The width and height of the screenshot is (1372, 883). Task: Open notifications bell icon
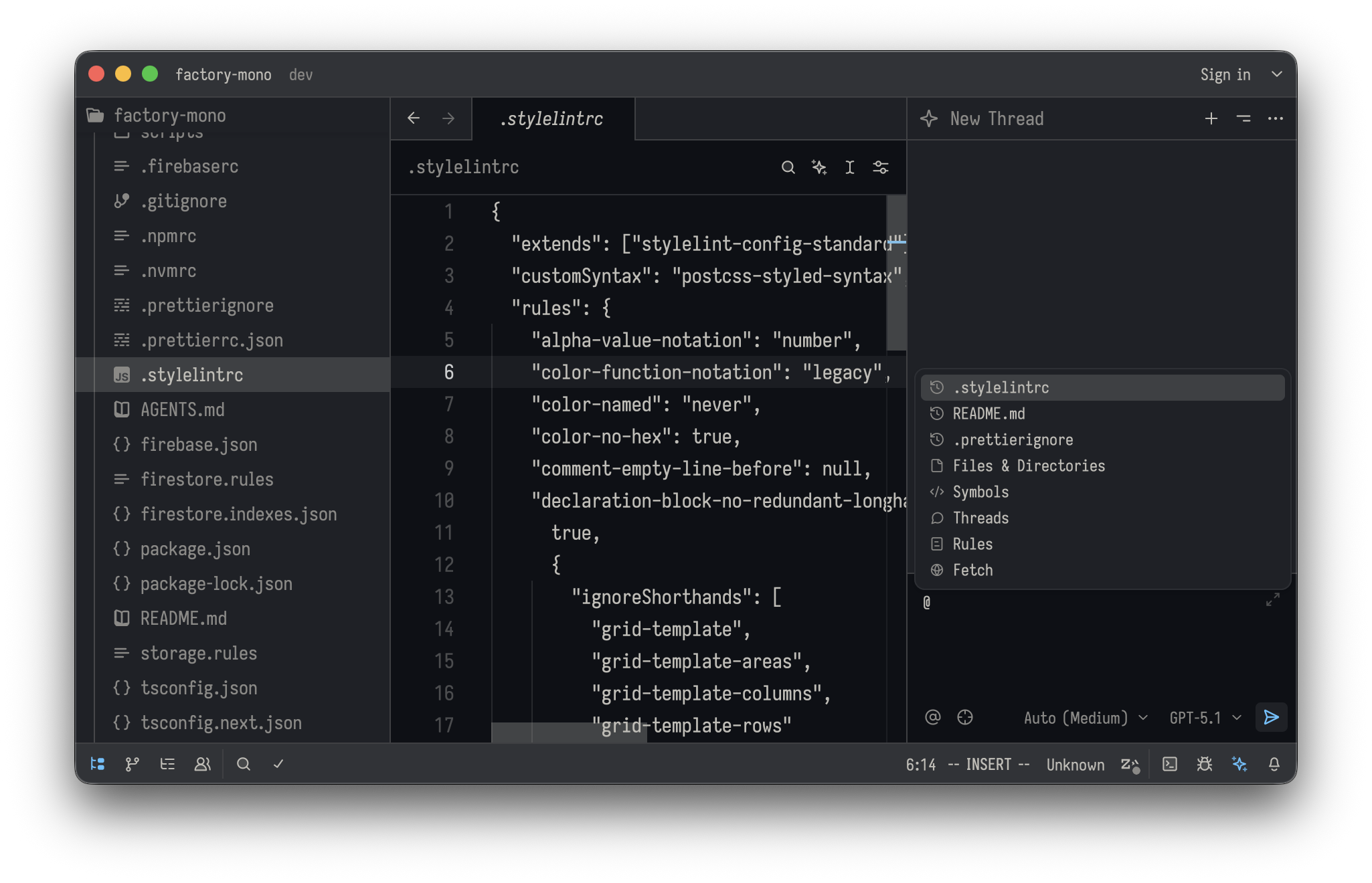(x=1274, y=764)
